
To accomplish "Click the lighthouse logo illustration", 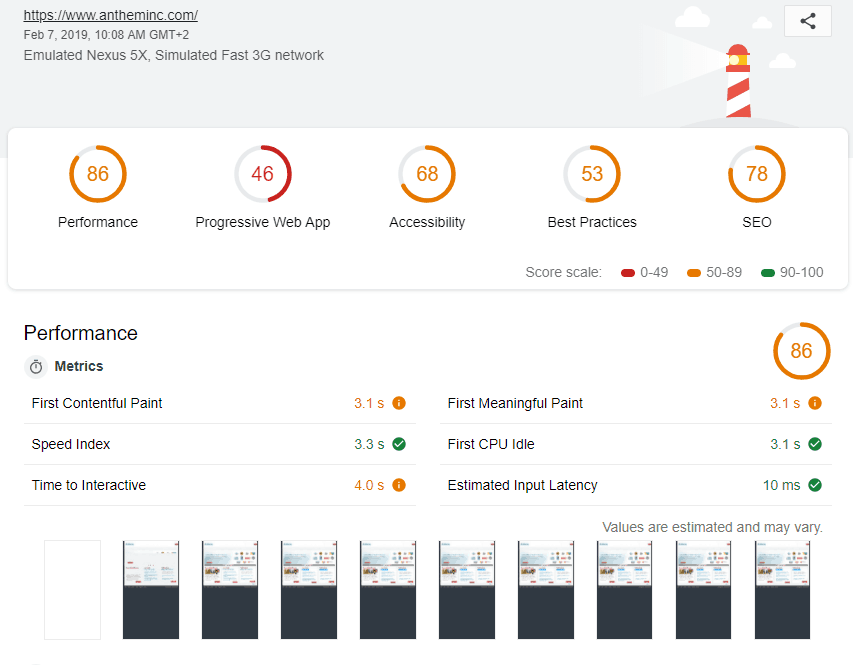I will (737, 80).
